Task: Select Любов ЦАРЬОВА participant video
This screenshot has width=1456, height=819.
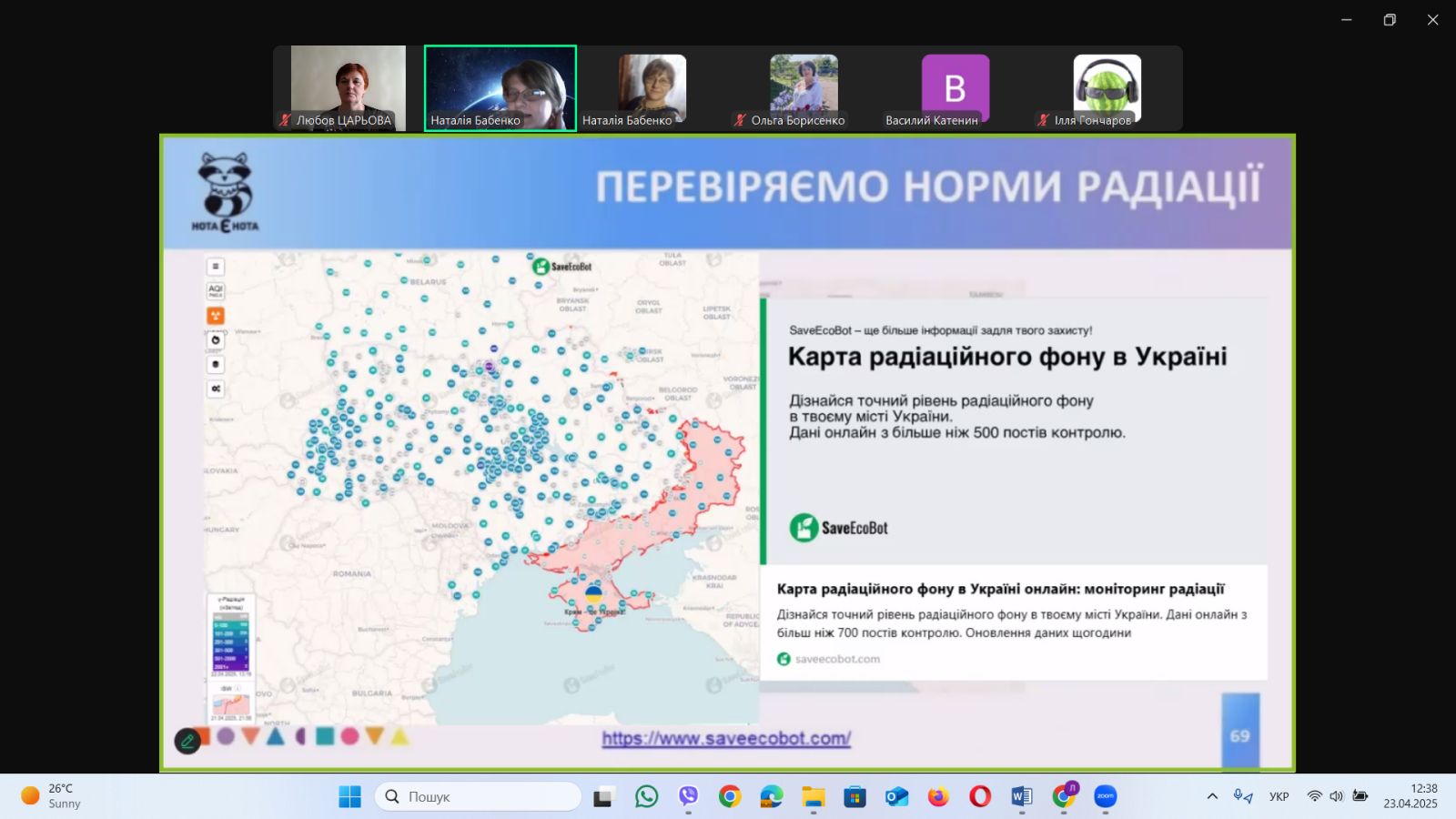Action: point(348,87)
